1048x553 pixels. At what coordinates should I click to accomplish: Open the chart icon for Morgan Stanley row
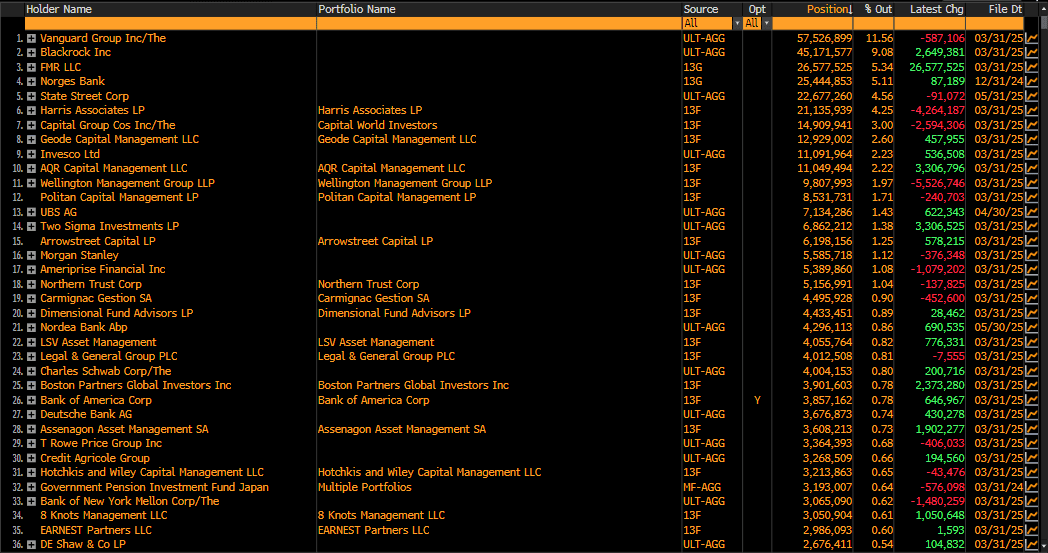(x=1032, y=255)
